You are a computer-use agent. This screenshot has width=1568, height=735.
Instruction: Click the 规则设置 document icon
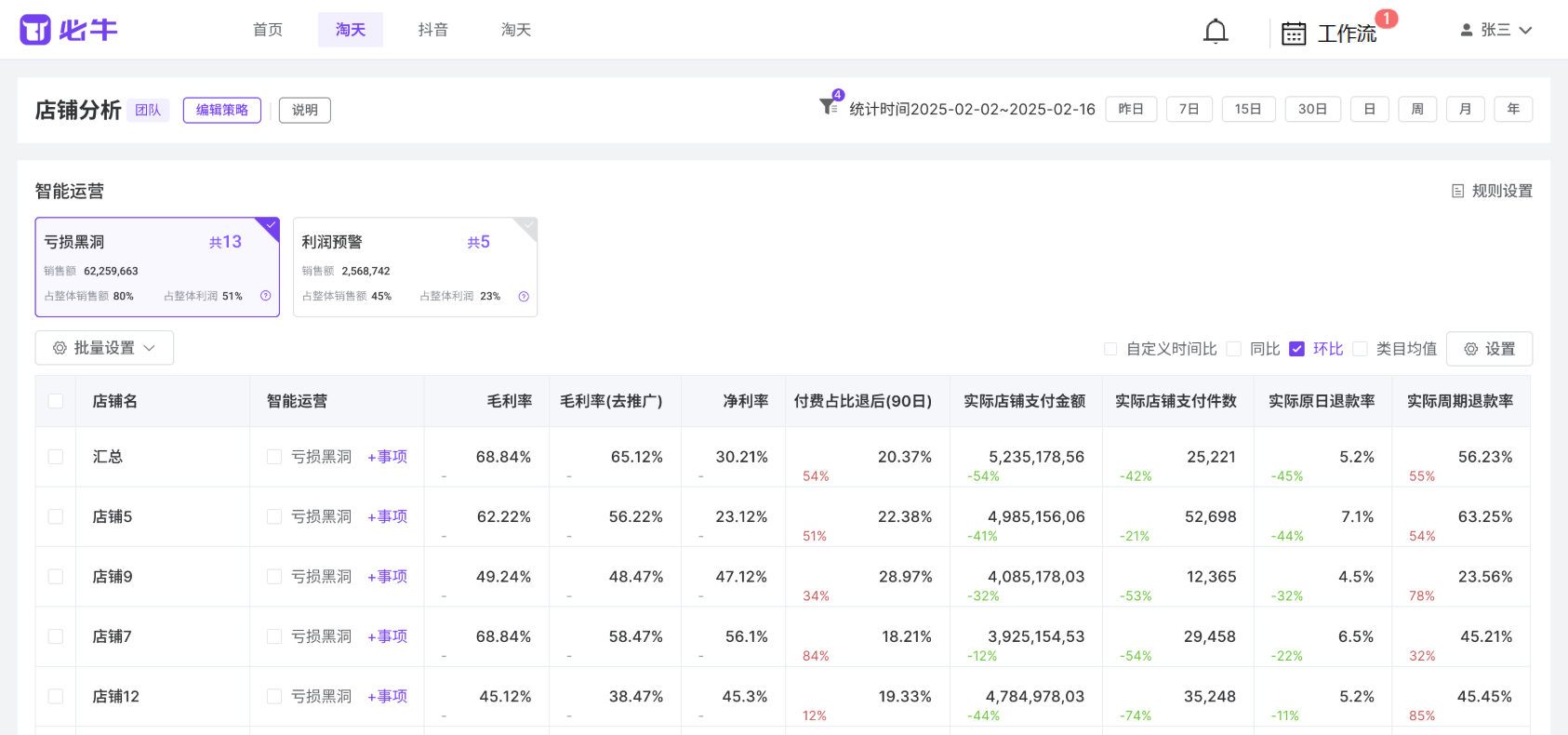(1458, 191)
